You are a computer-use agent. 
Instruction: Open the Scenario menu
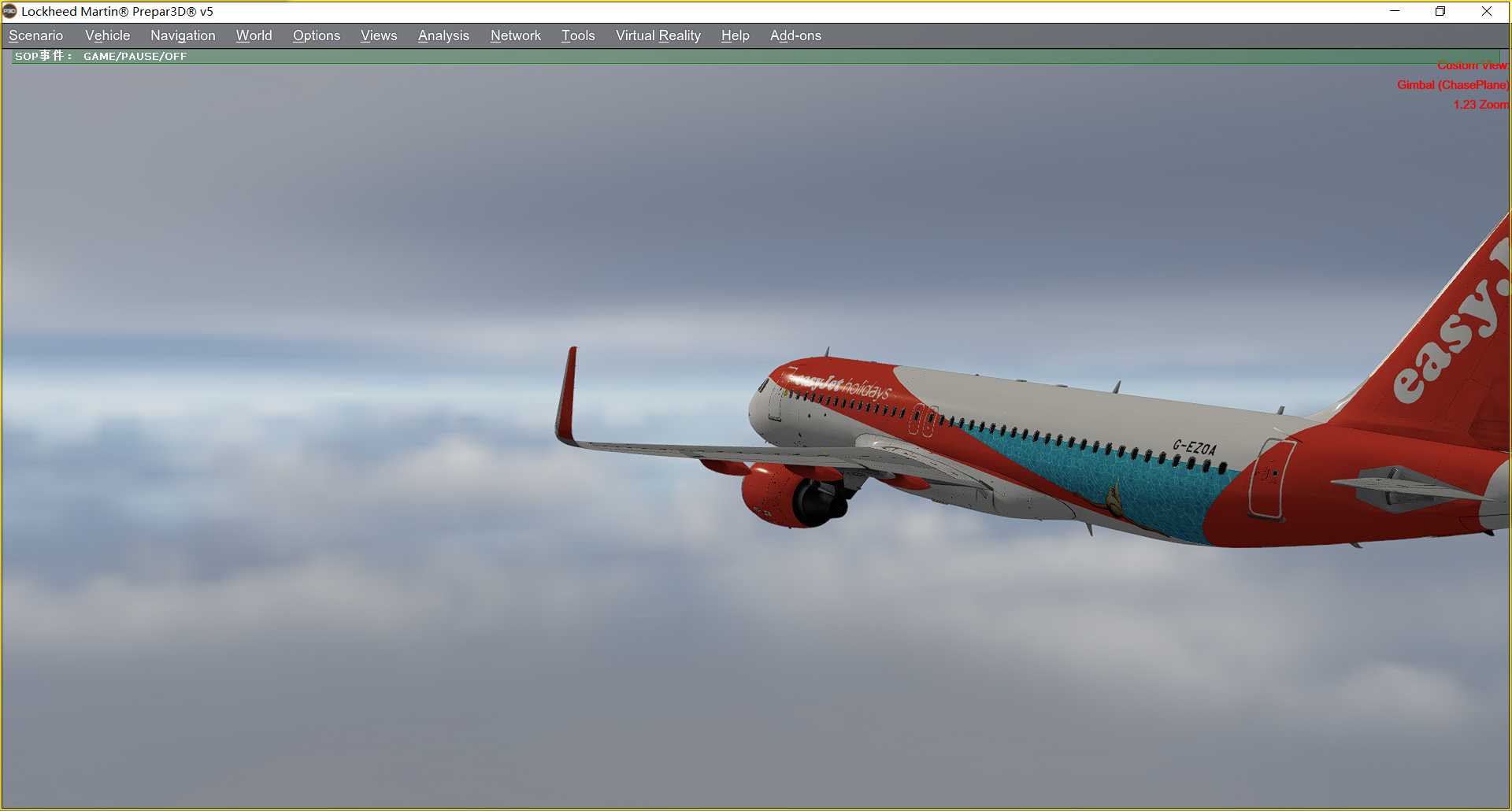pyautogui.click(x=35, y=35)
